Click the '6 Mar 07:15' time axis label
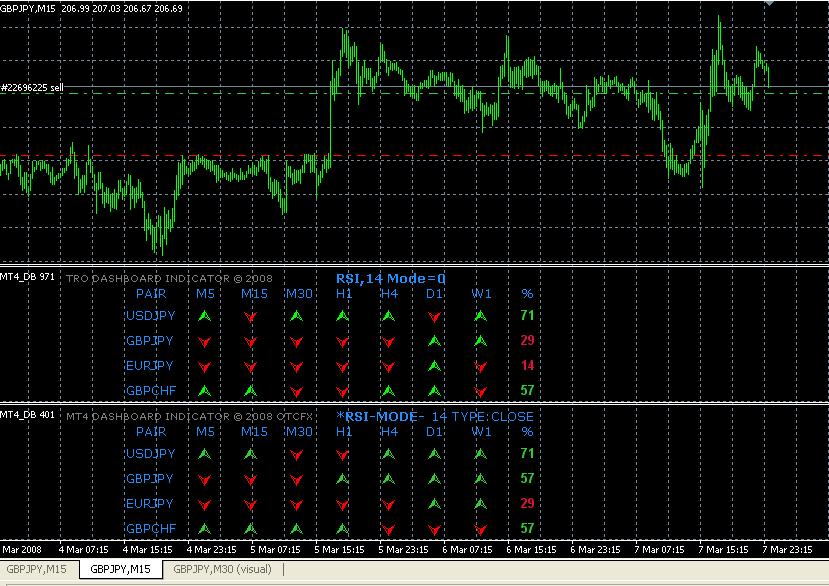Viewport: 829px width, 586px height. [467, 550]
